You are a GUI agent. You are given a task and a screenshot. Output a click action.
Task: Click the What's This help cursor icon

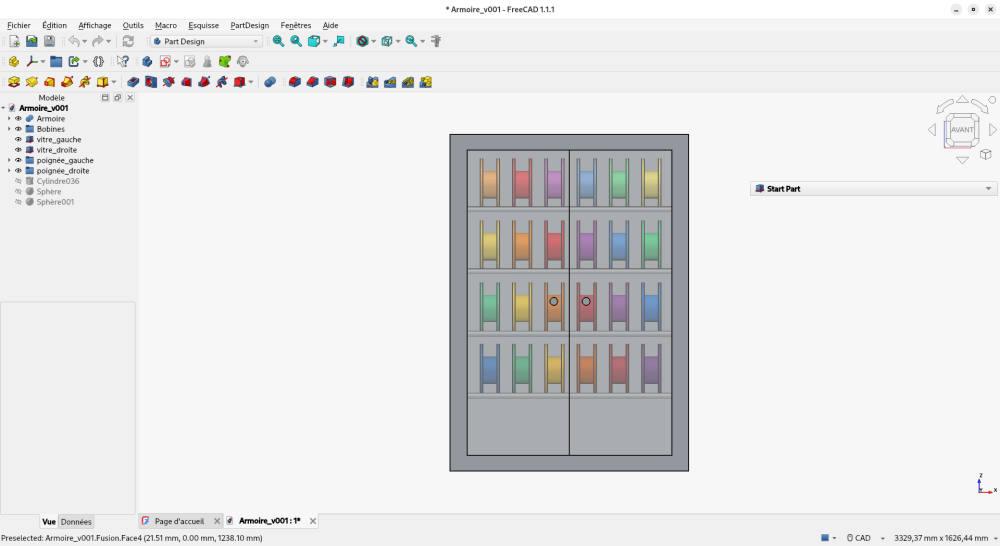122,61
